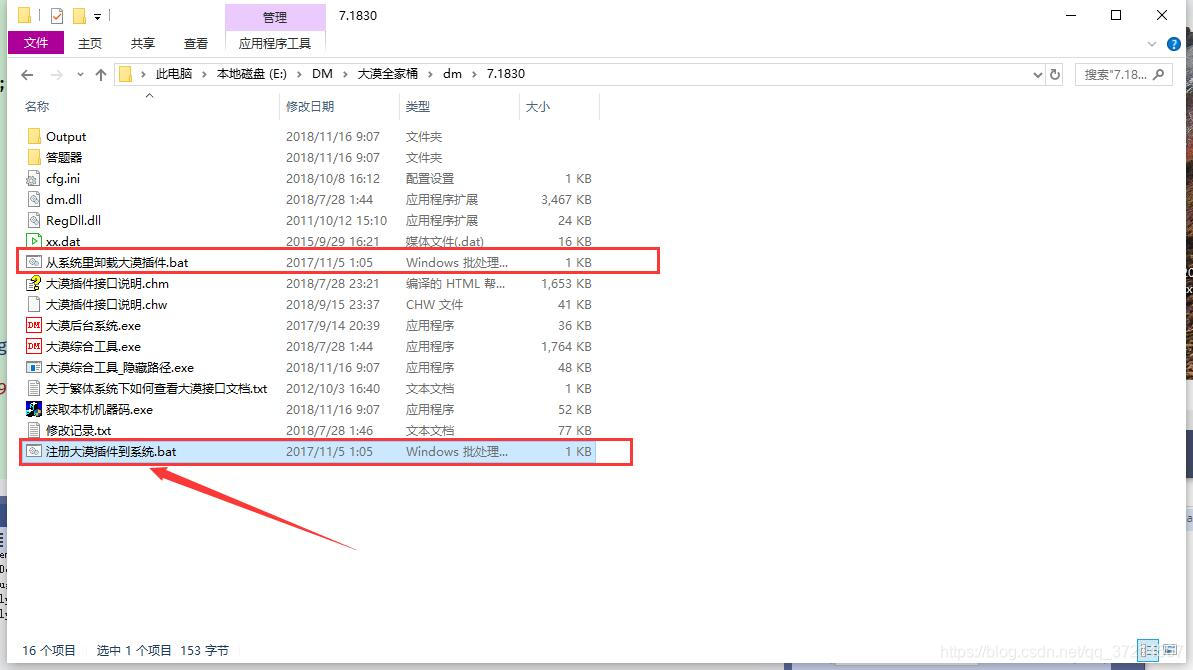The width and height of the screenshot is (1193, 670).
Task: Click the file name cfg.ini
Action: pos(62,179)
